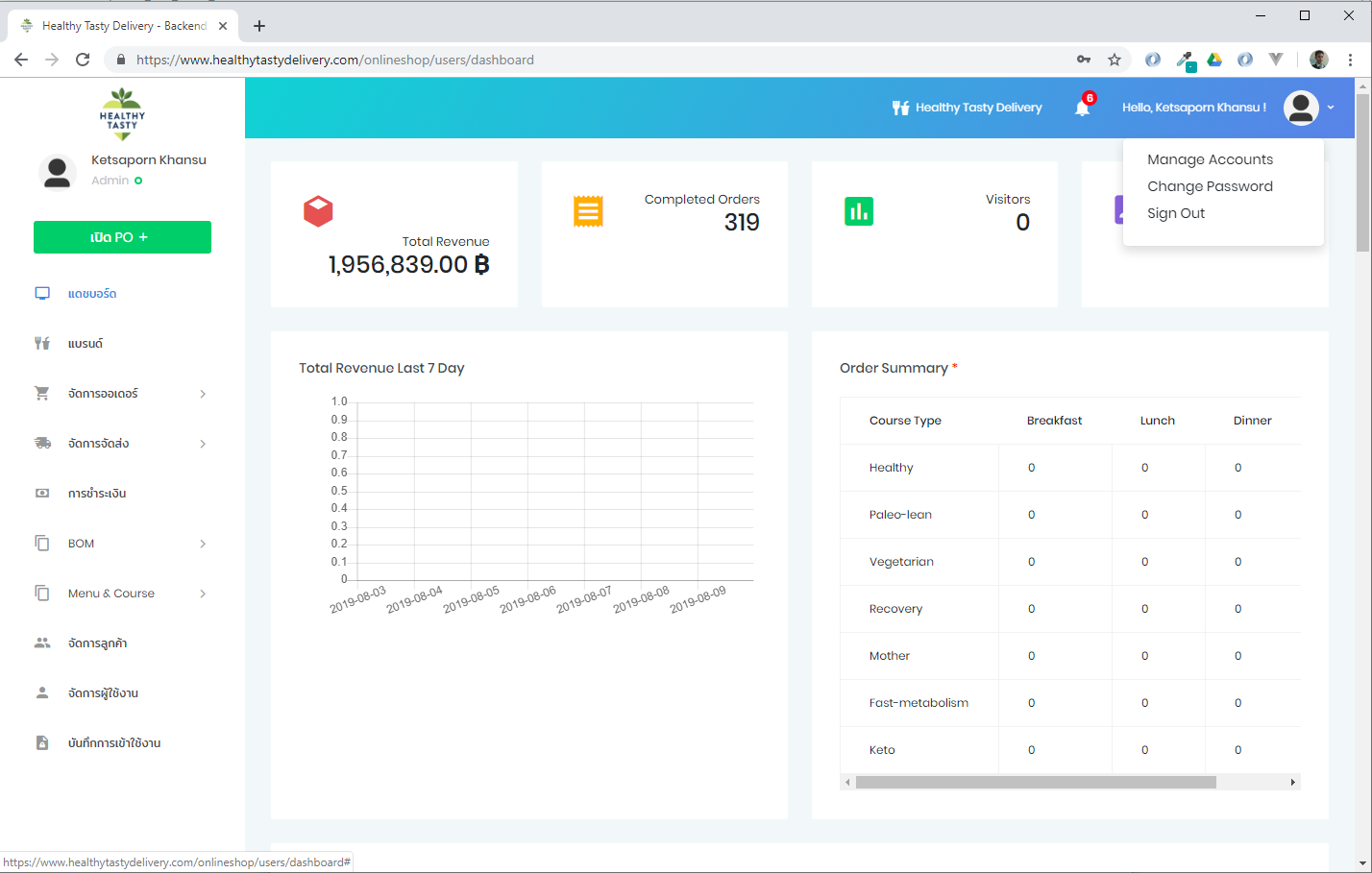Click the access log lock-file icon
This screenshot has height=873, width=1372.
point(42,742)
